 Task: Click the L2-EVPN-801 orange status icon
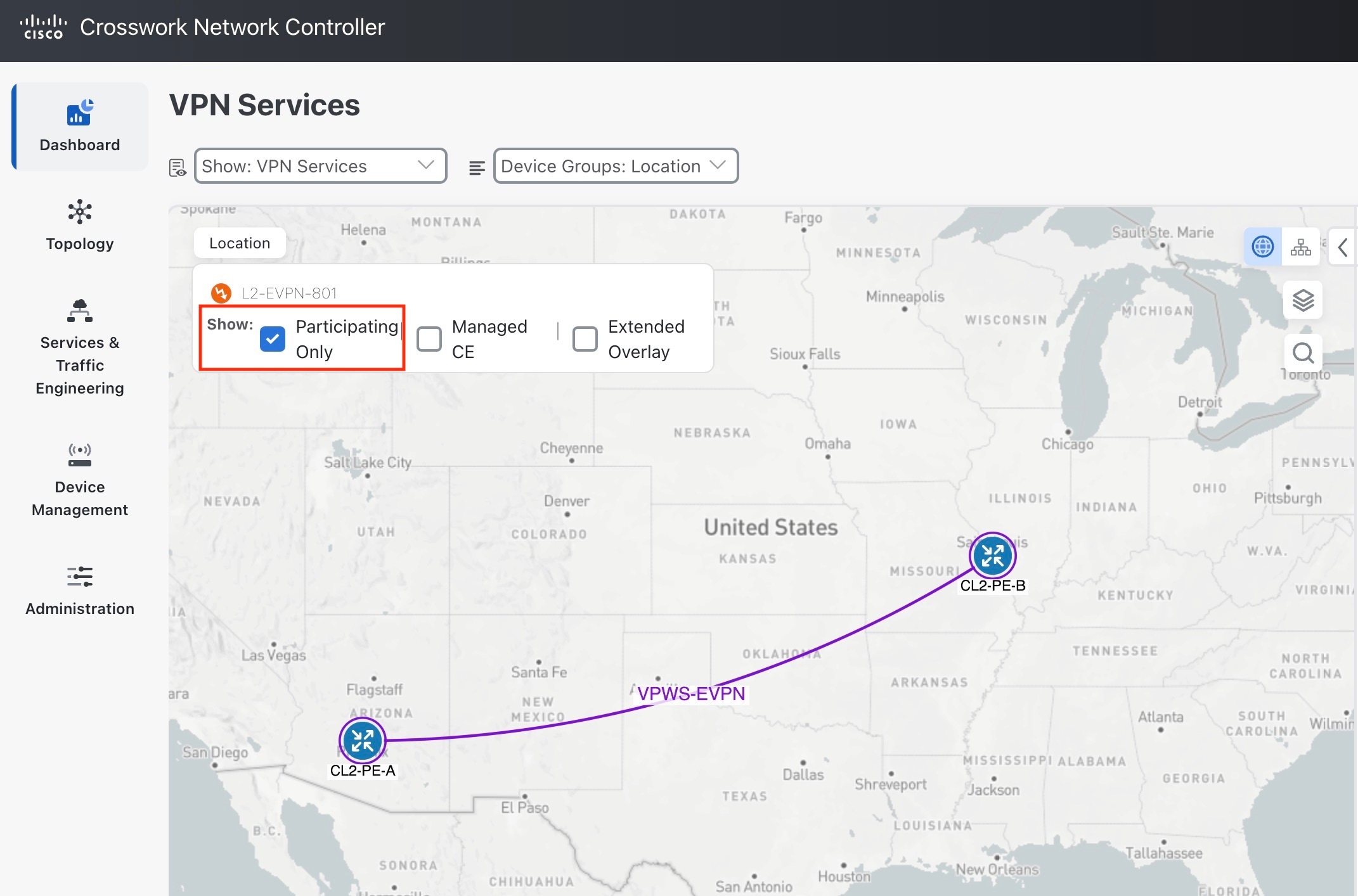tap(221, 293)
